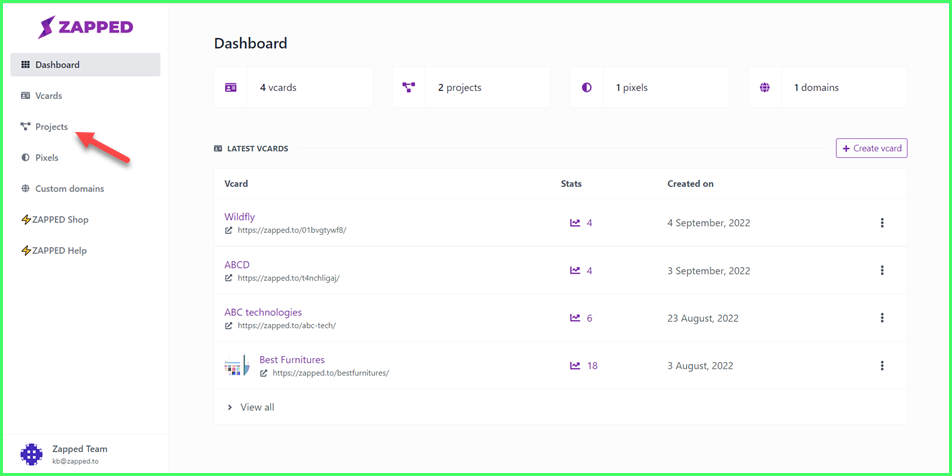View Best Furnitures stats chart icon
This screenshot has height=476, width=952.
tap(575, 366)
